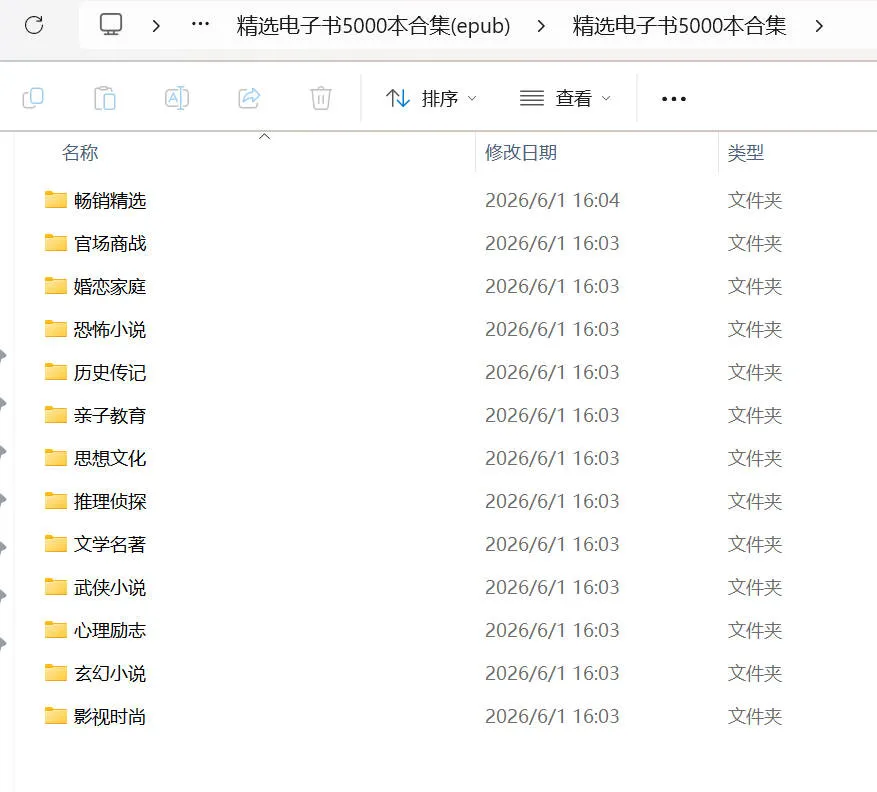Click the folder icon of 影视时尚

(x=56, y=715)
